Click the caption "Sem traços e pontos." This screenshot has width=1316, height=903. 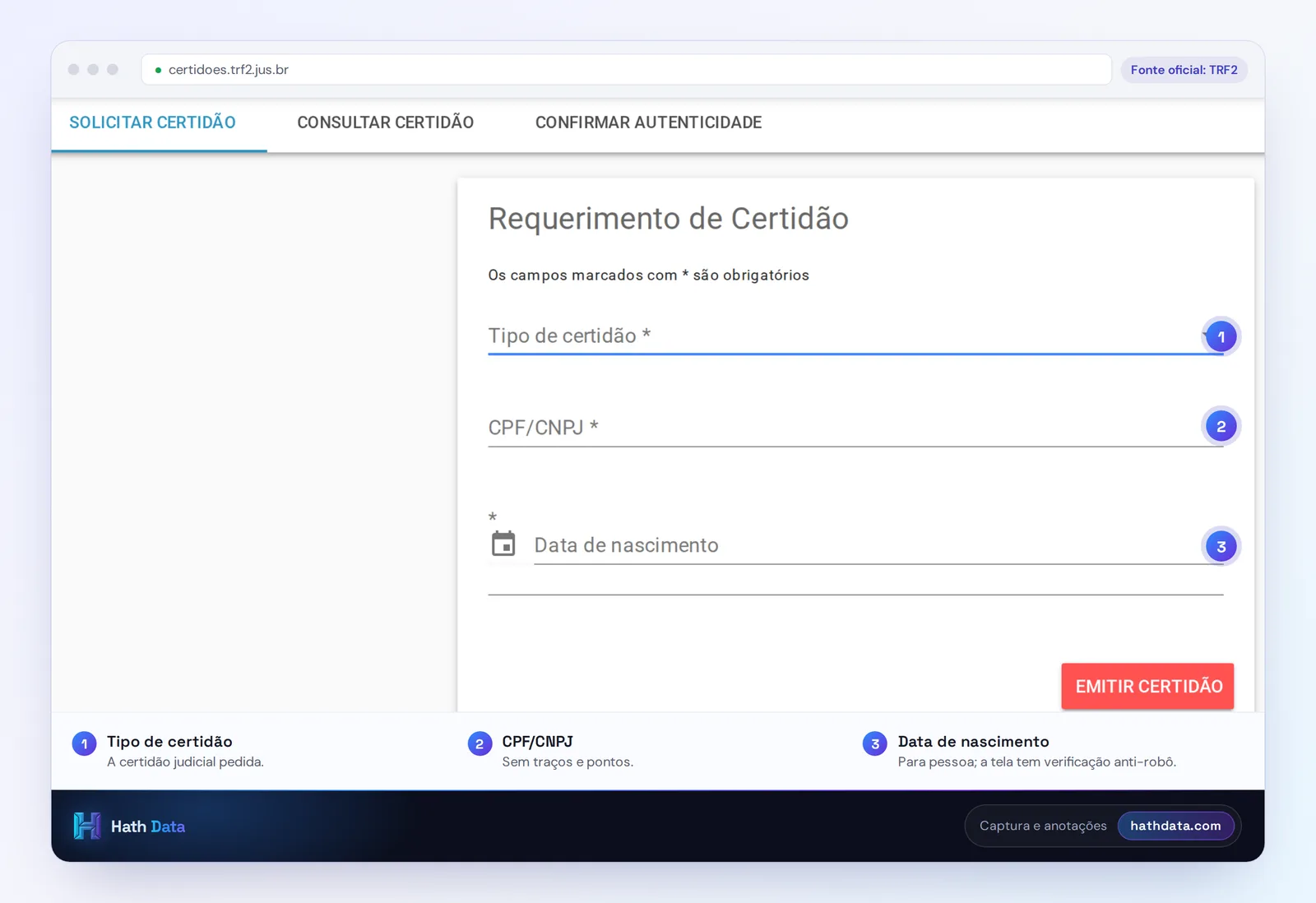click(568, 762)
